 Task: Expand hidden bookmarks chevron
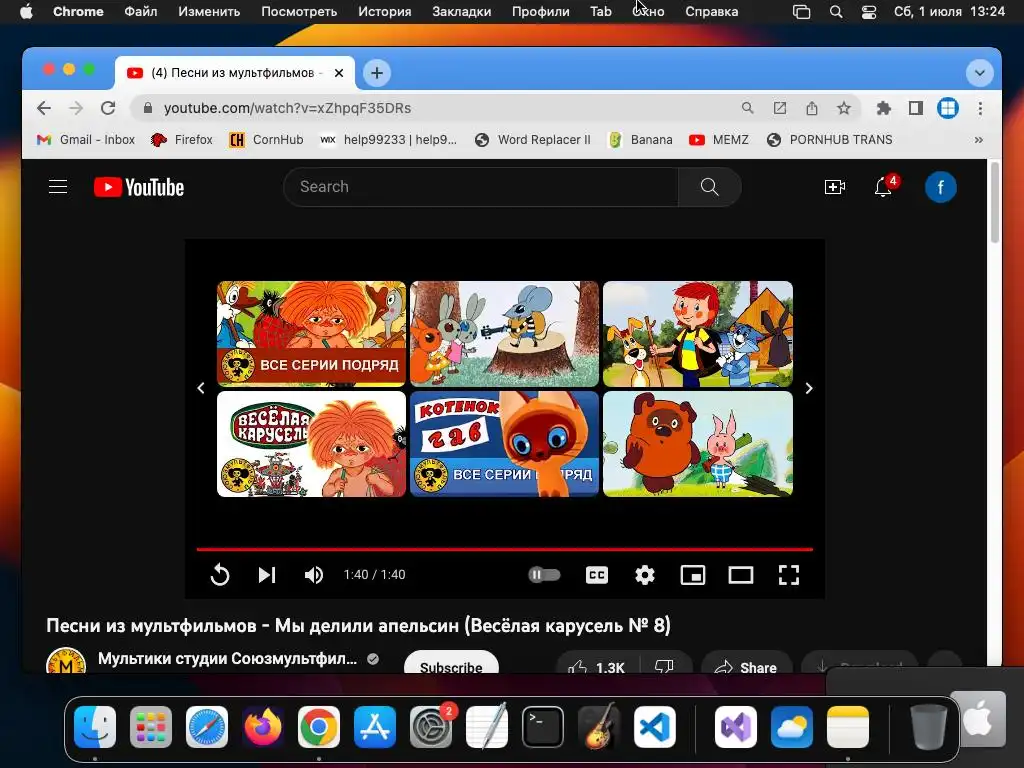(978, 140)
